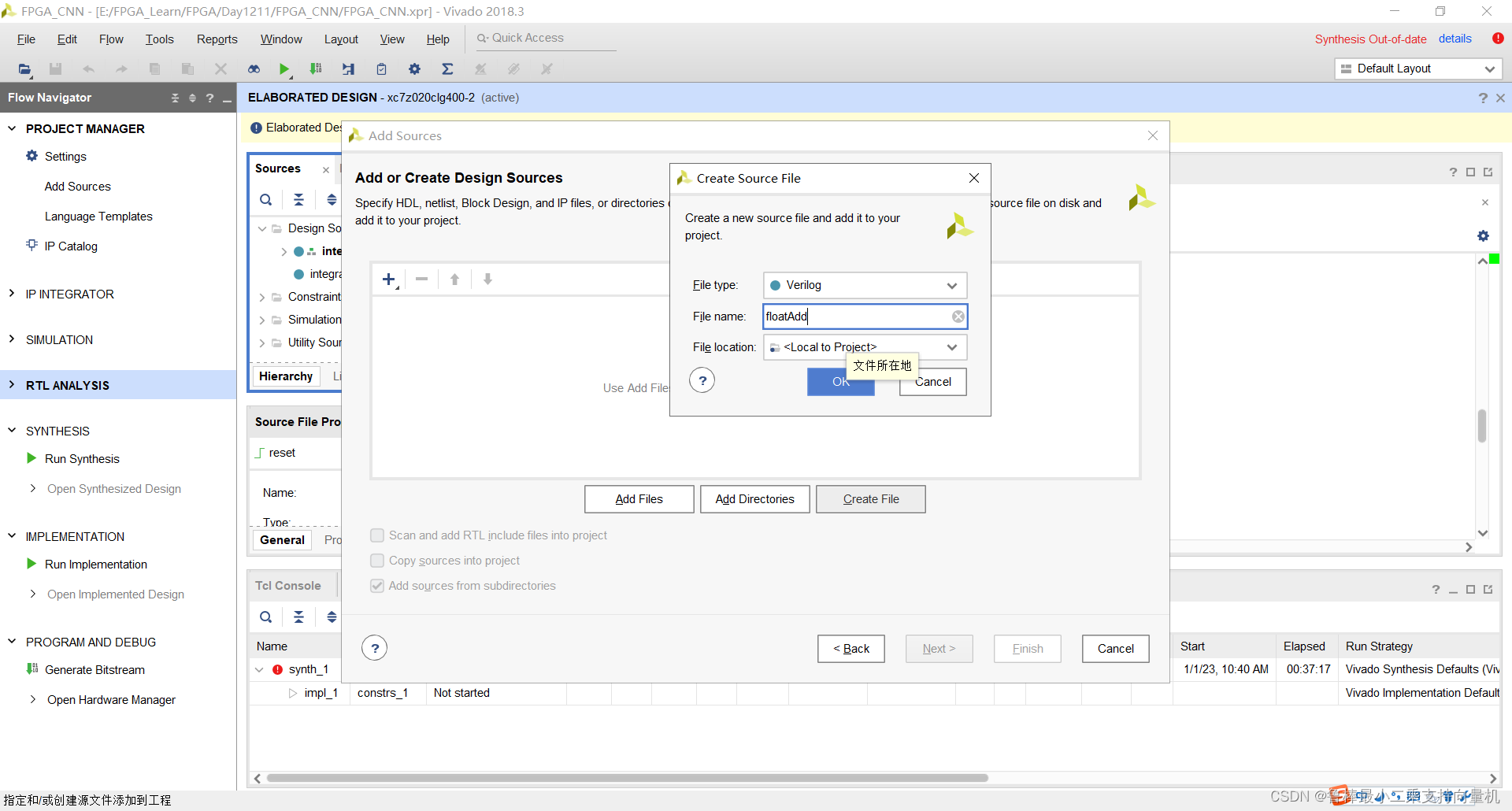Click the Elaborated Design help icon
The height and width of the screenshot is (811, 1512).
tap(1483, 98)
